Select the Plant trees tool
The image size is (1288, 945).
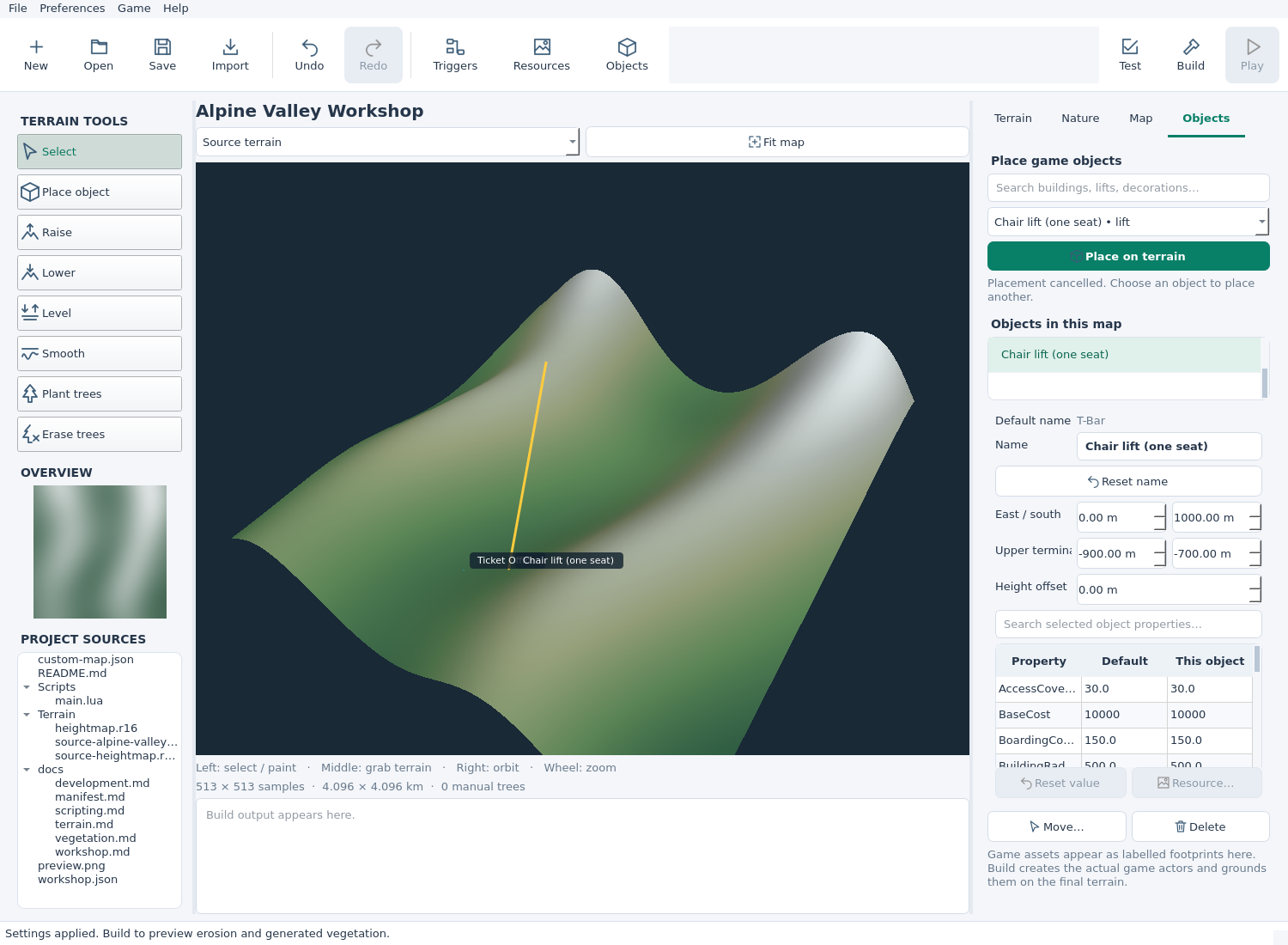[x=100, y=394]
